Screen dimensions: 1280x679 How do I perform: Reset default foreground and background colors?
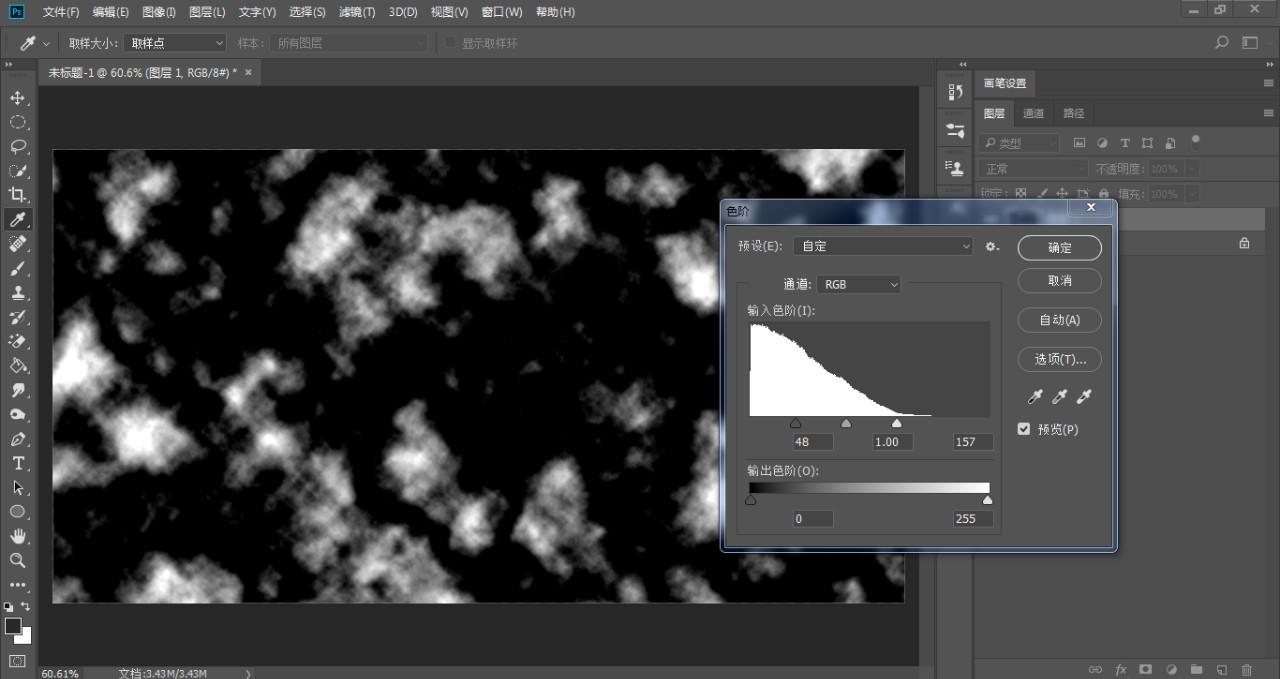coord(9,607)
